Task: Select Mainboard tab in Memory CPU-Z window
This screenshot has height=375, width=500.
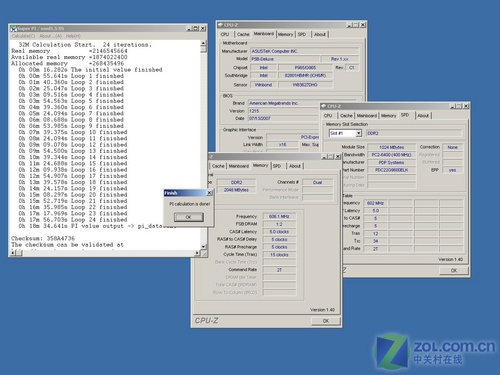Action: pos(239,166)
